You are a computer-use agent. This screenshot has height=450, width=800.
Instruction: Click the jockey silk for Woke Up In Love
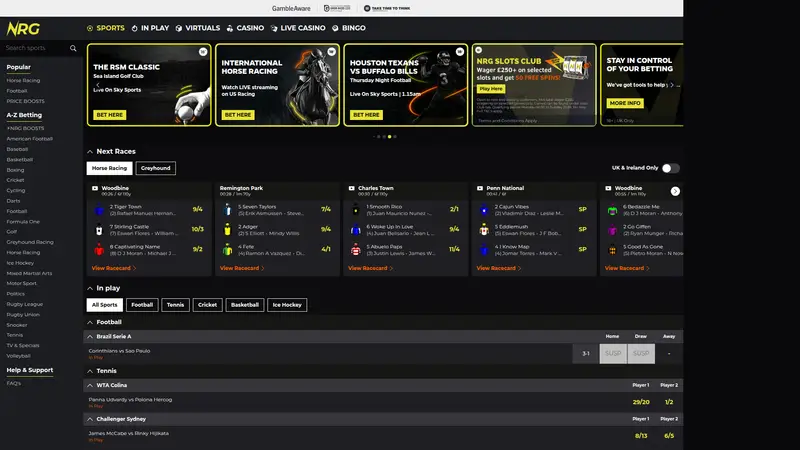coord(356,230)
